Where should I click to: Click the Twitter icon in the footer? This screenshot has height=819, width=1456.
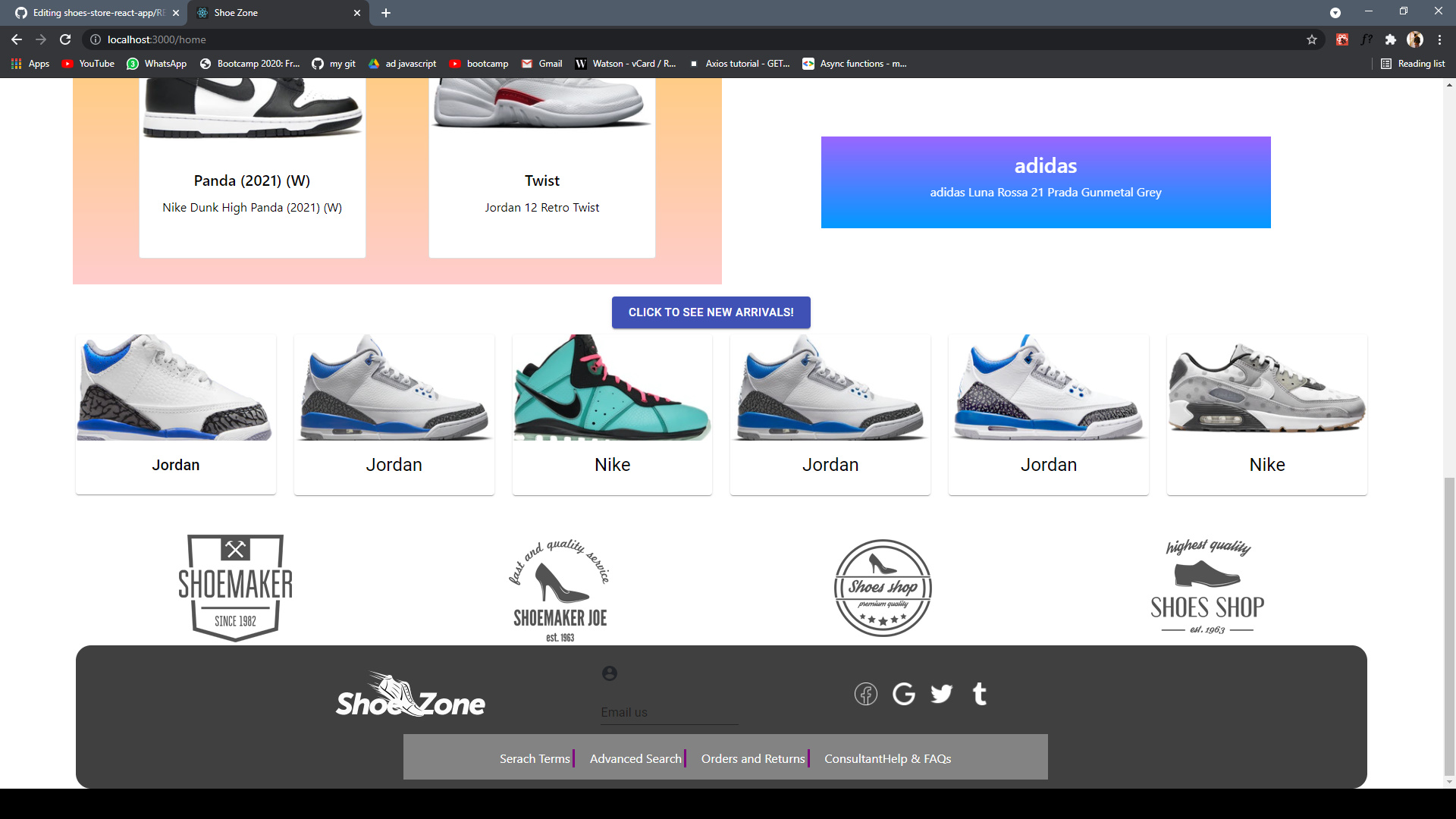pyautogui.click(x=941, y=693)
